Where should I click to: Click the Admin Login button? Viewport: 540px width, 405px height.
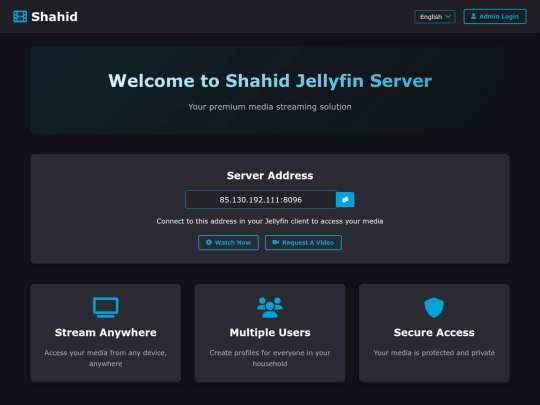pyautogui.click(x=495, y=17)
